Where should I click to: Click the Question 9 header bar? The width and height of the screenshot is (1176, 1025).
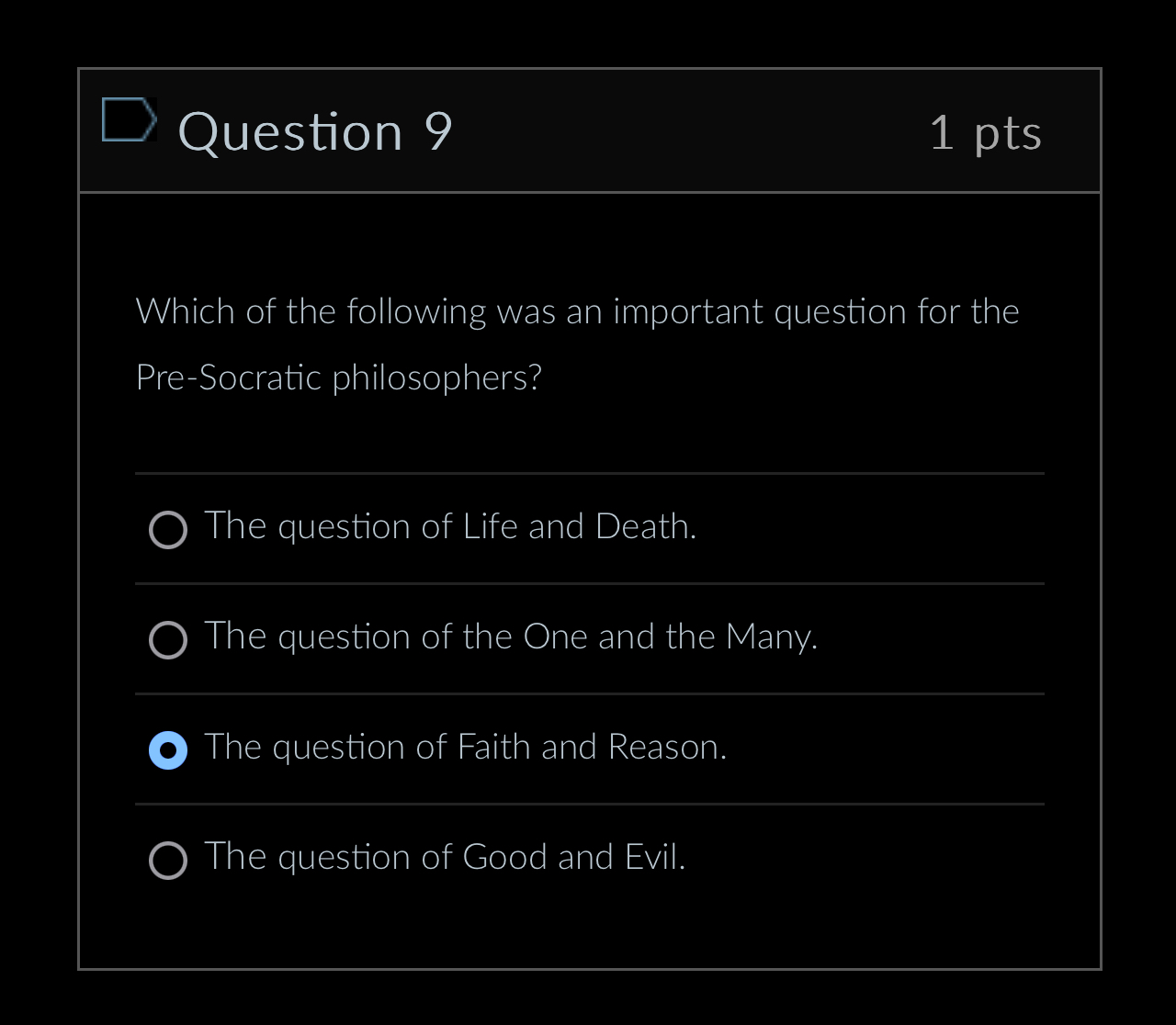click(588, 130)
